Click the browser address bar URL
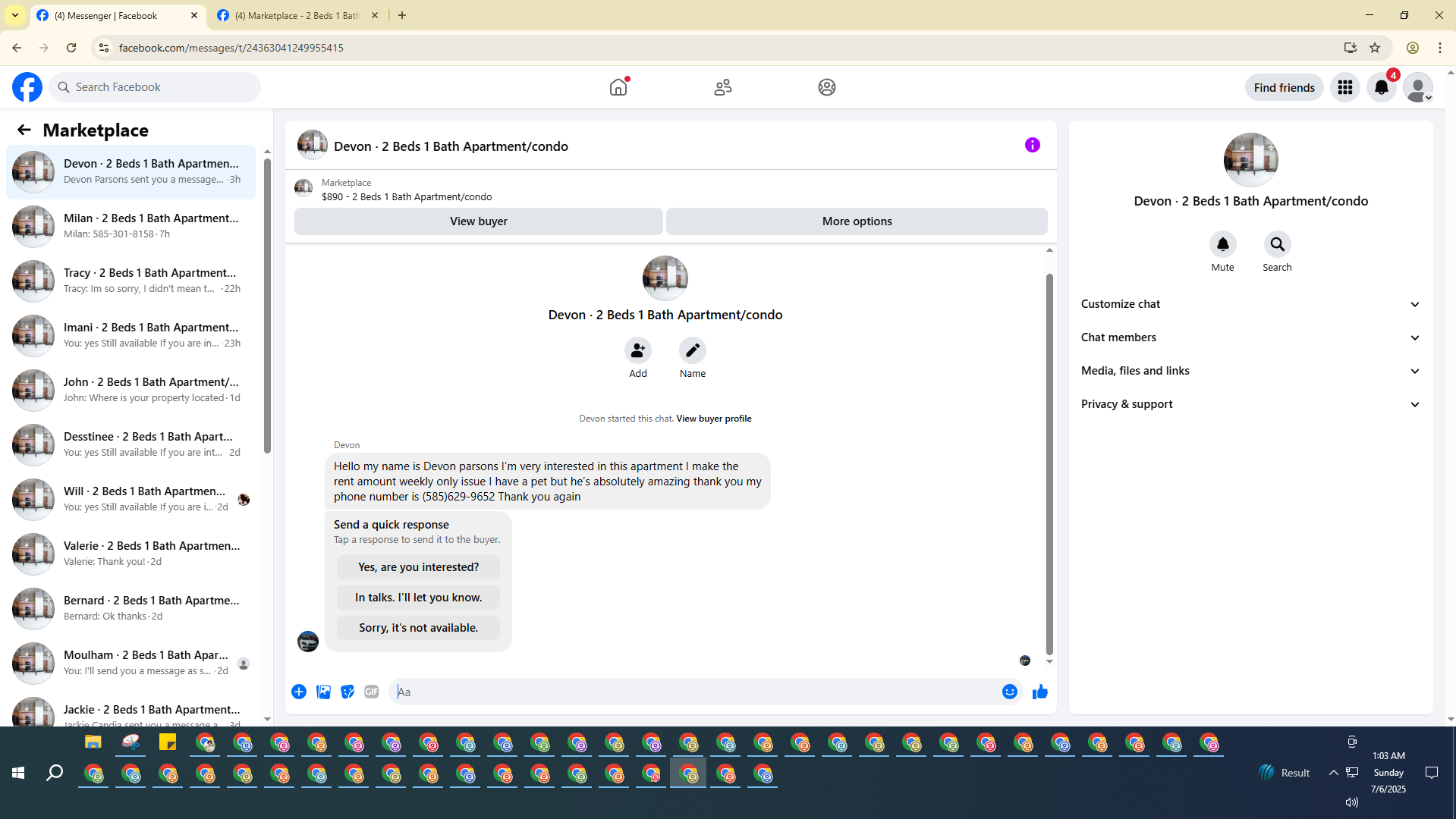The image size is (1456, 819). pyautogui.click(x=231, y=48)
